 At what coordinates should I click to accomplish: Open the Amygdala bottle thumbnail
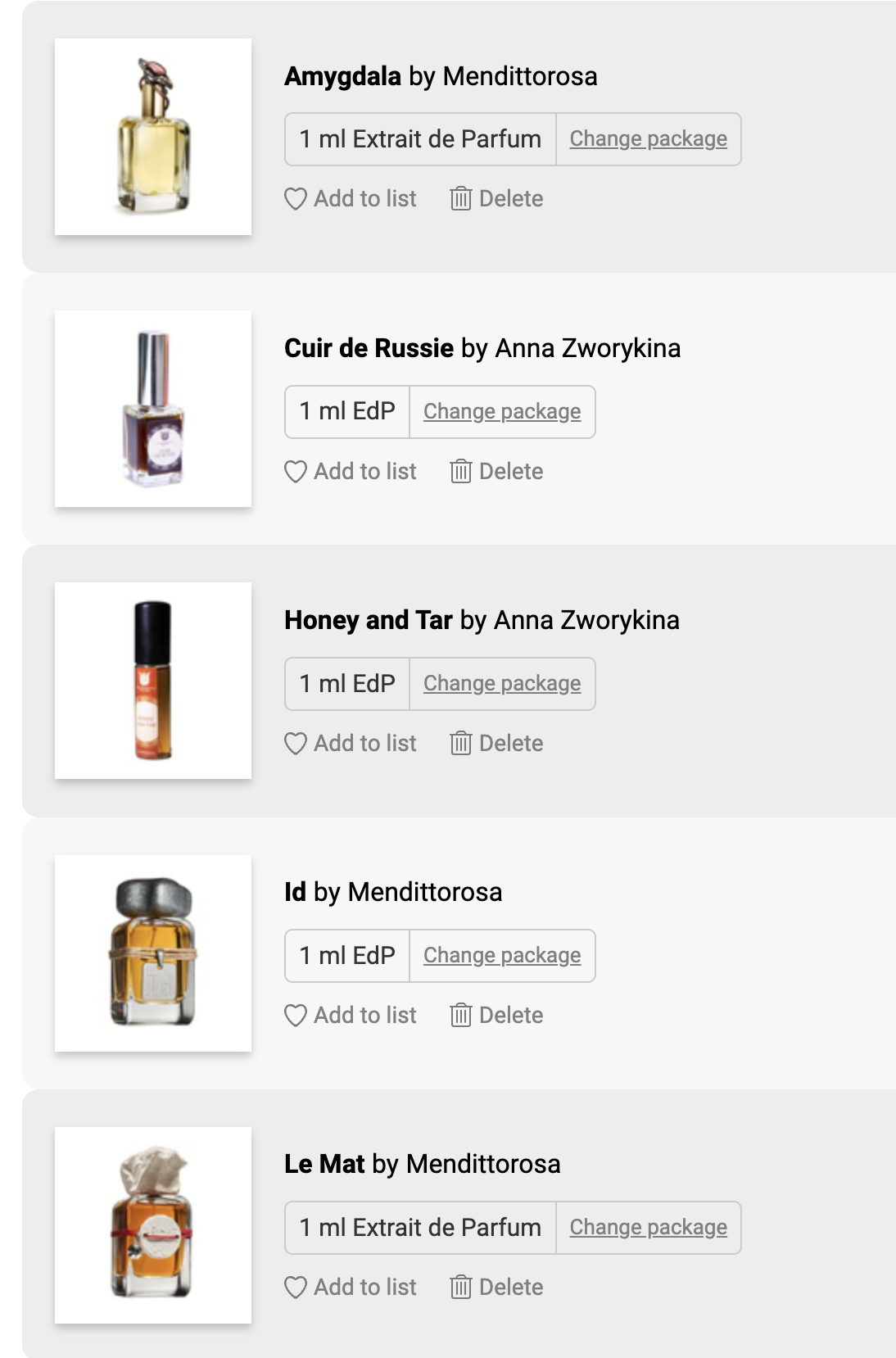click(153, 137)
